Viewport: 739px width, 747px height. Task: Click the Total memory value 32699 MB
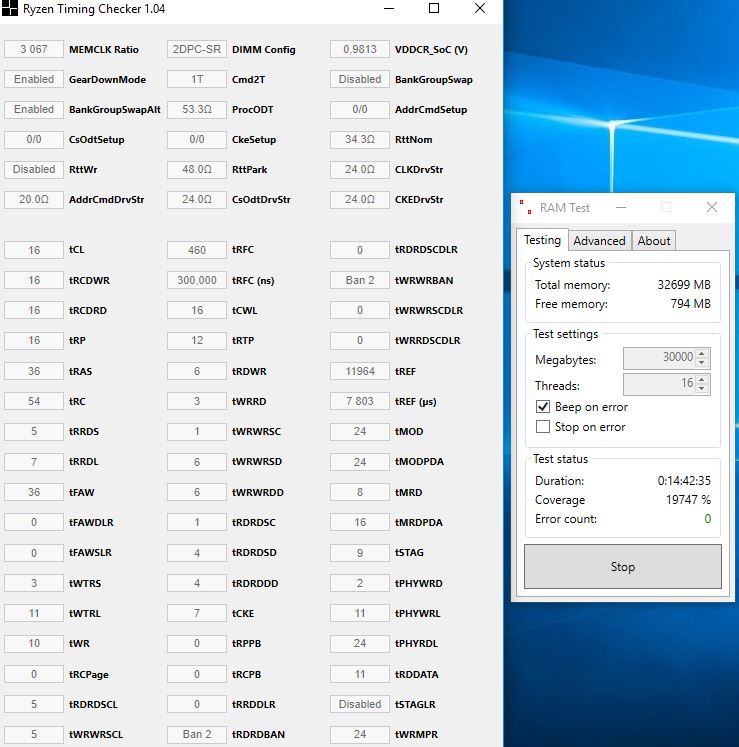click(684, 284)
